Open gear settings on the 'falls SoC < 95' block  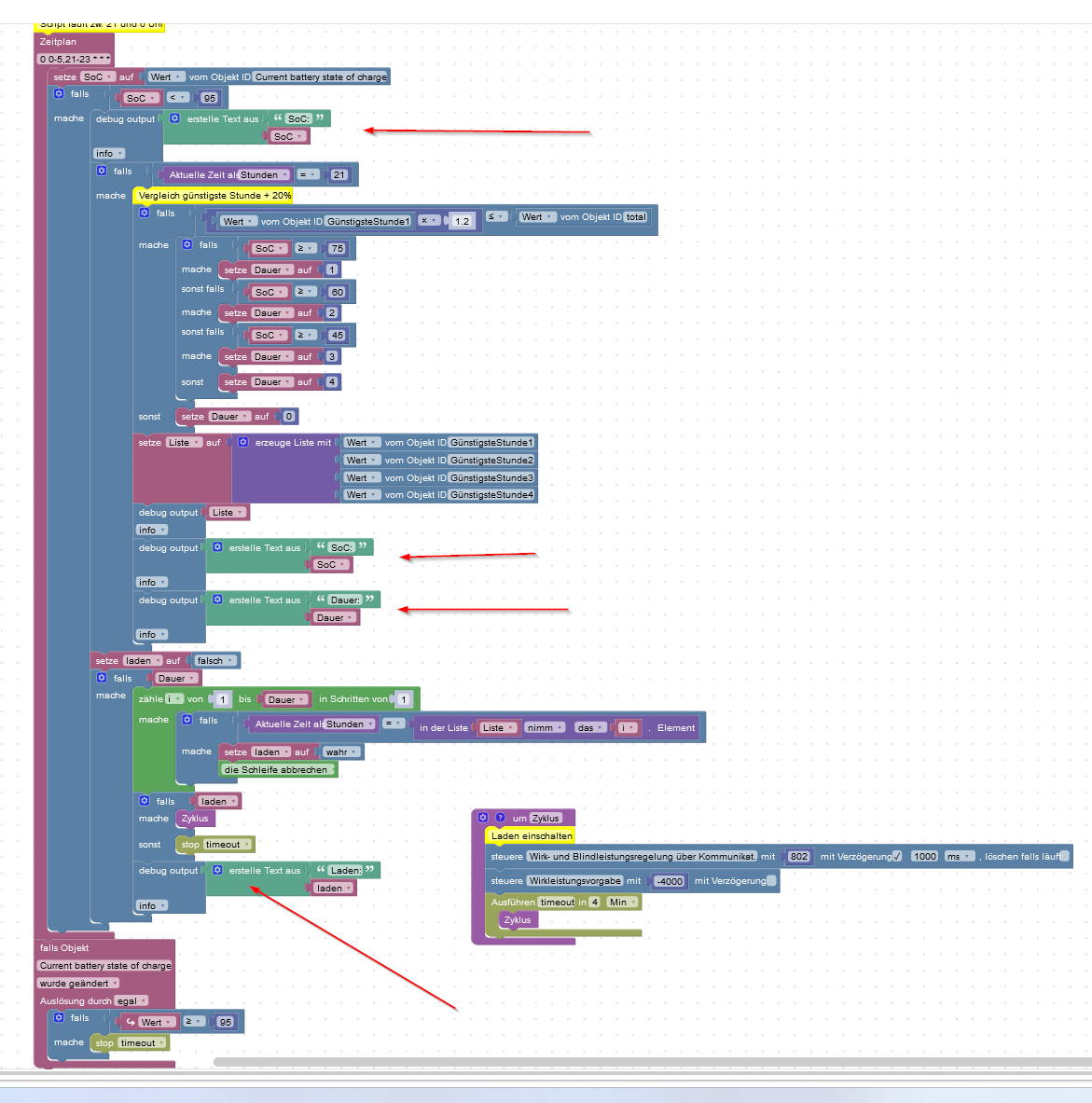[x=59, y=93]
